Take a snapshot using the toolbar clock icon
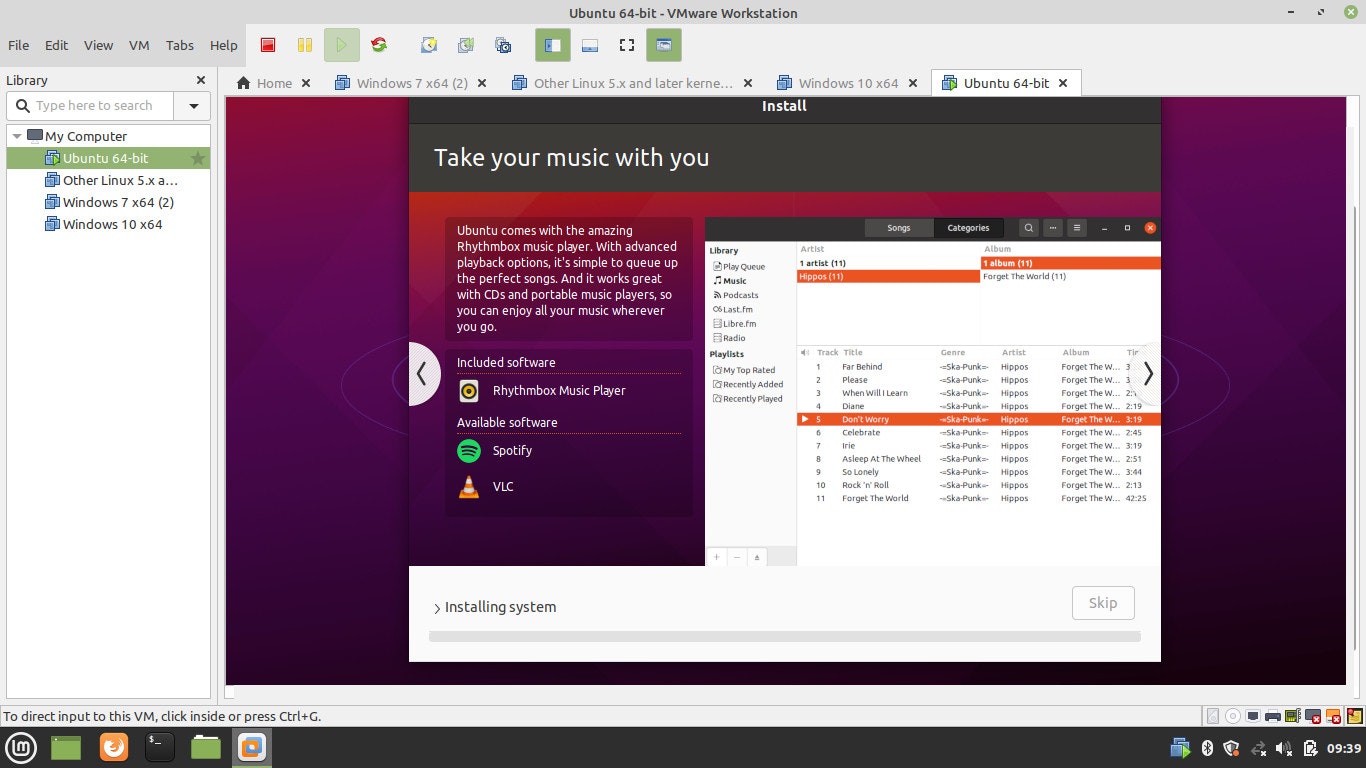 click(x=429, y=45)
